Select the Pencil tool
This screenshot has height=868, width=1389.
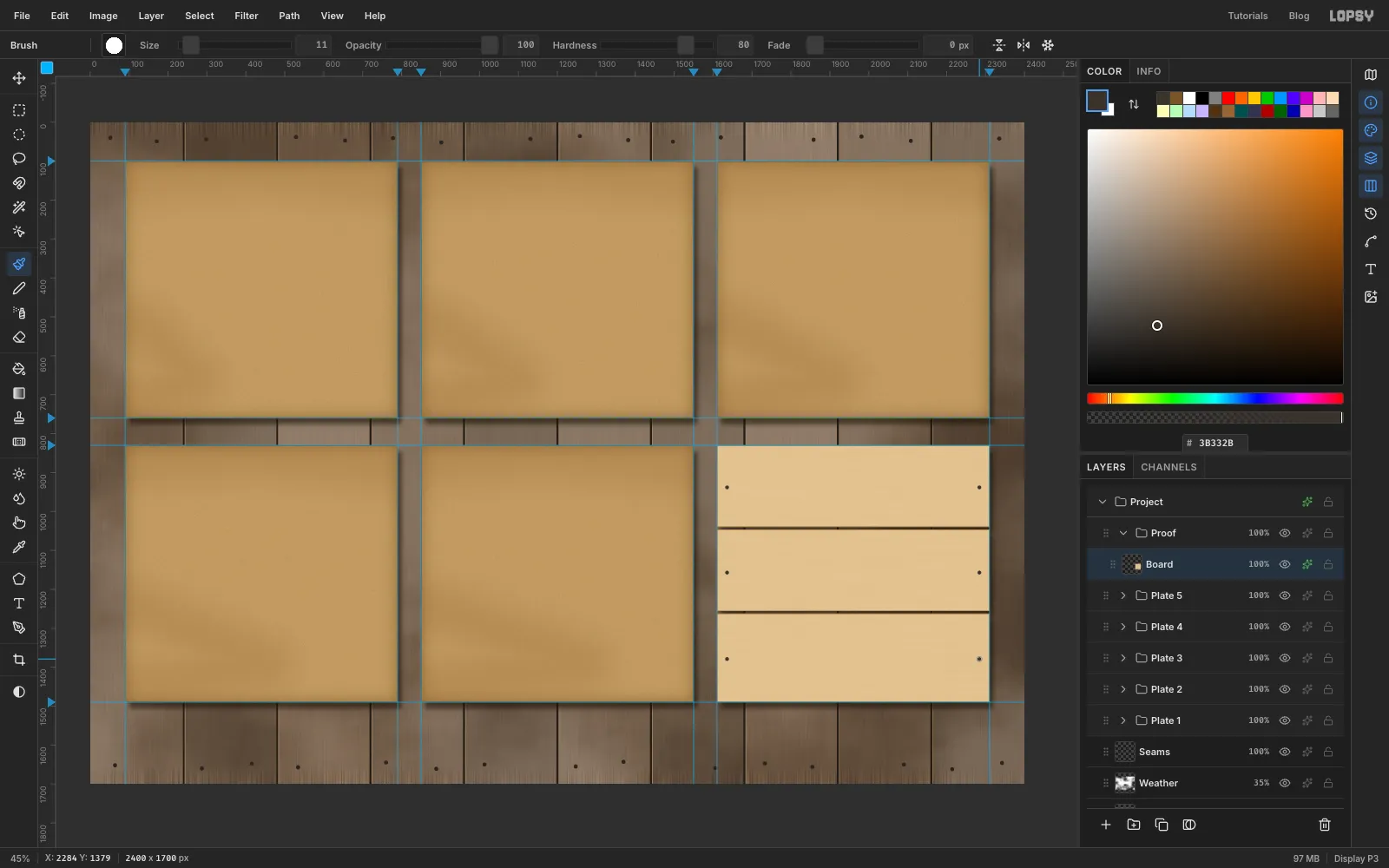19,288
